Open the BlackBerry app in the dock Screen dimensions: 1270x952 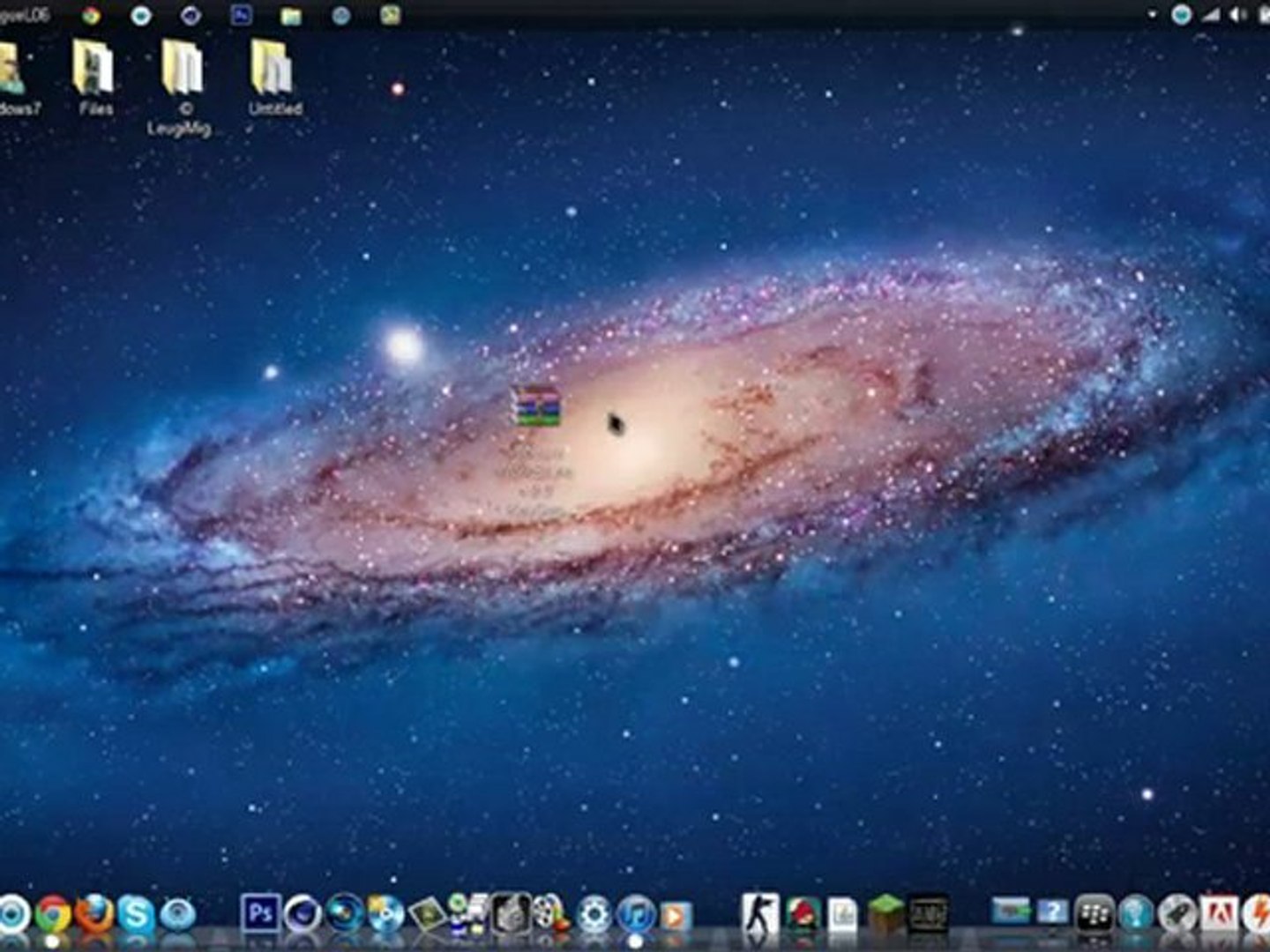(x=1094, y=914)
